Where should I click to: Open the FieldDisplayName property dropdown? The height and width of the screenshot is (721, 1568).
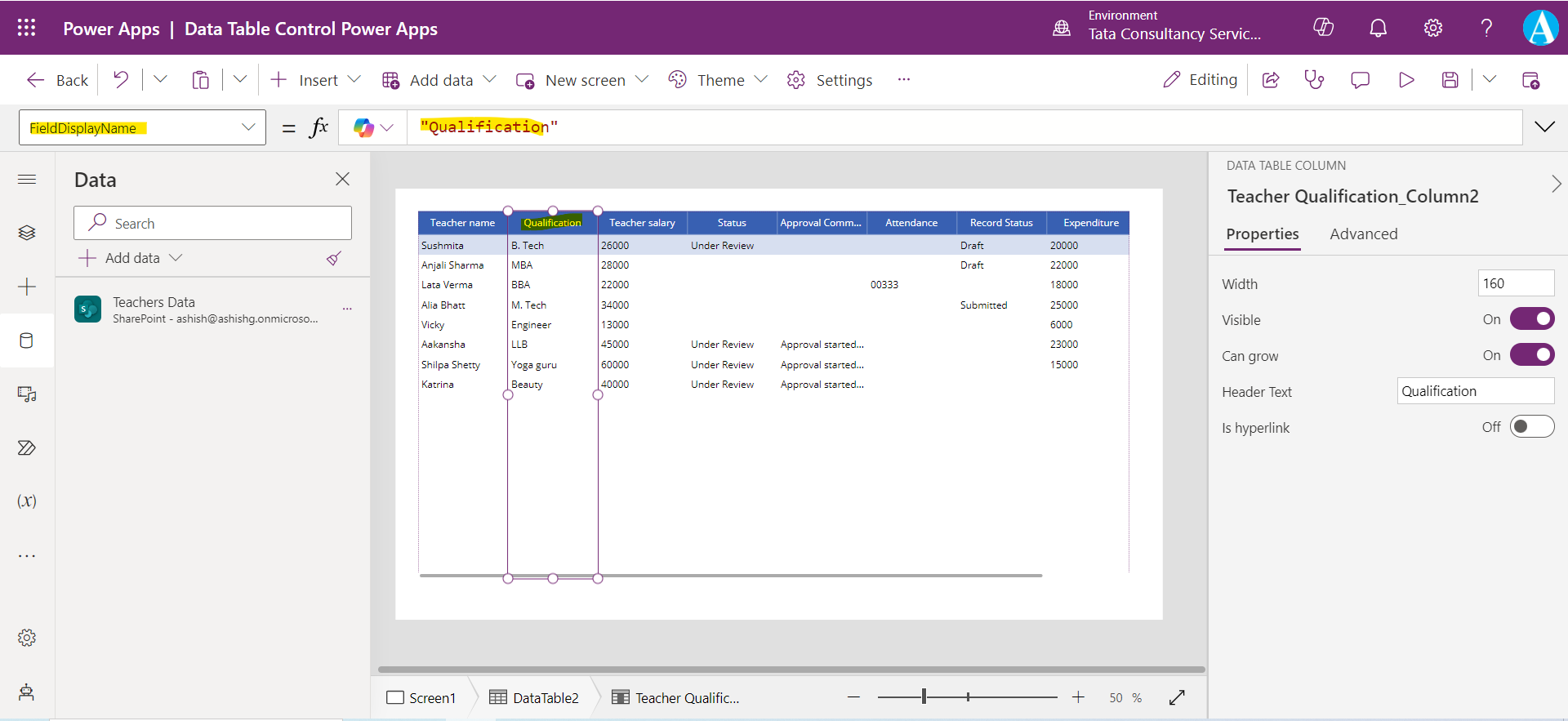point(248,127)
